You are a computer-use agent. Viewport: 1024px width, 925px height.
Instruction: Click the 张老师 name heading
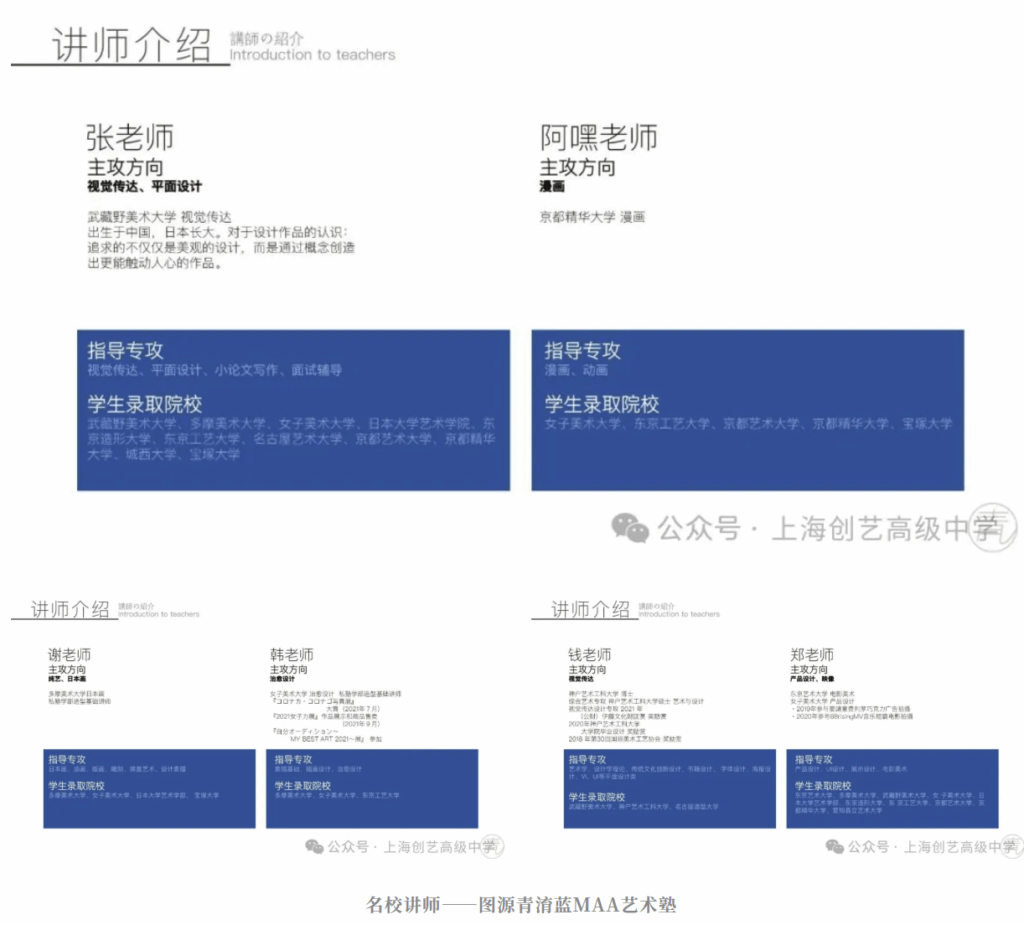(129, 137)
